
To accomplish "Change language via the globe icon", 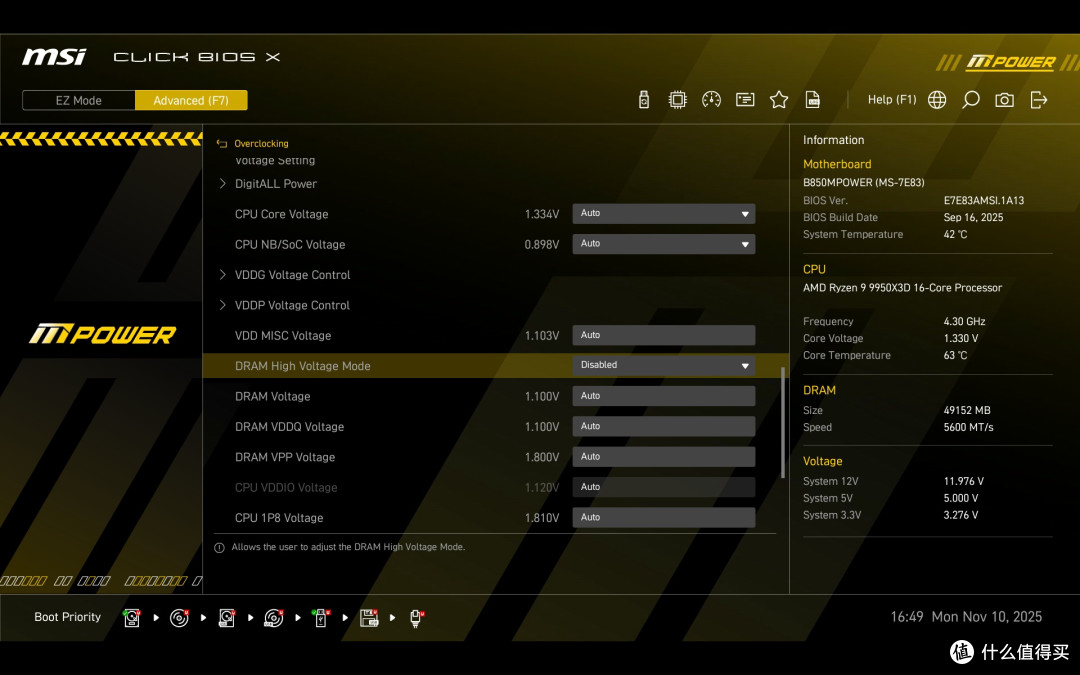I will tap(937, 100).
